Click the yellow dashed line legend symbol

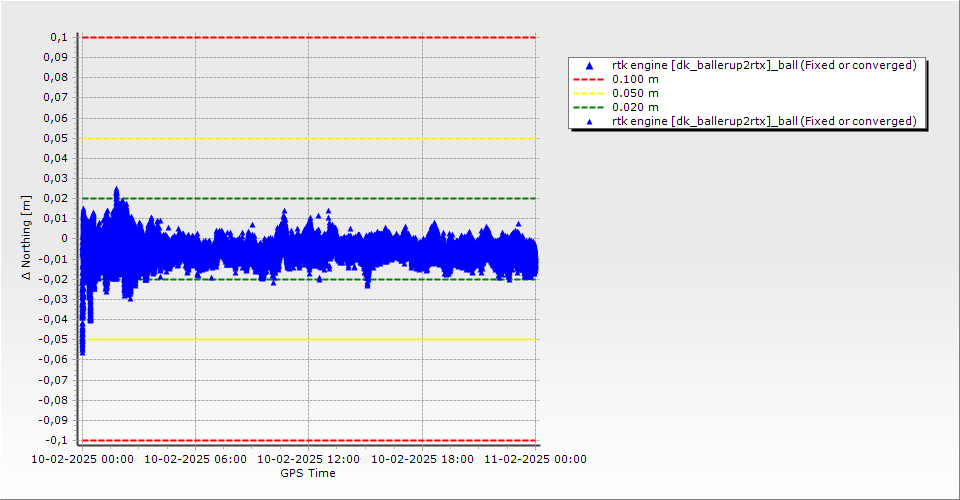[x=588, y=94]
